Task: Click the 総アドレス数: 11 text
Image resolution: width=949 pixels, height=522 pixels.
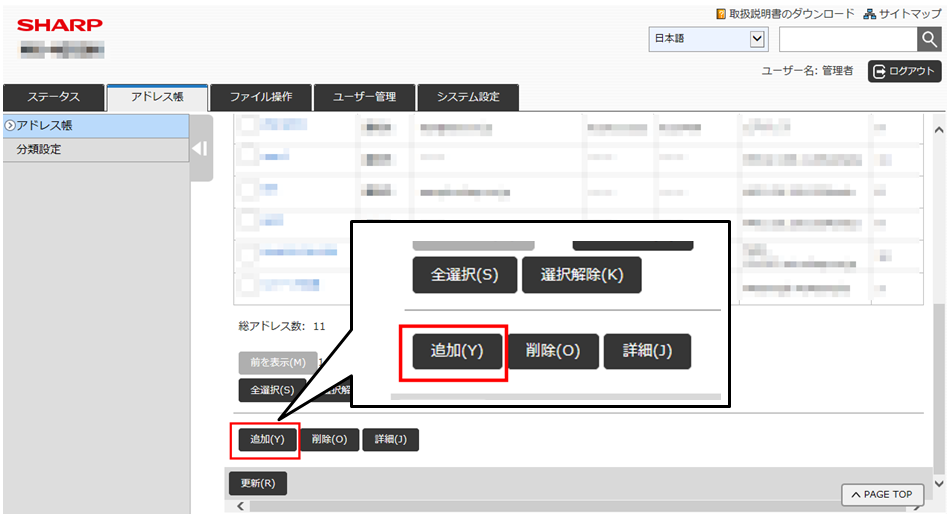Action: click(x=282, y=326)
